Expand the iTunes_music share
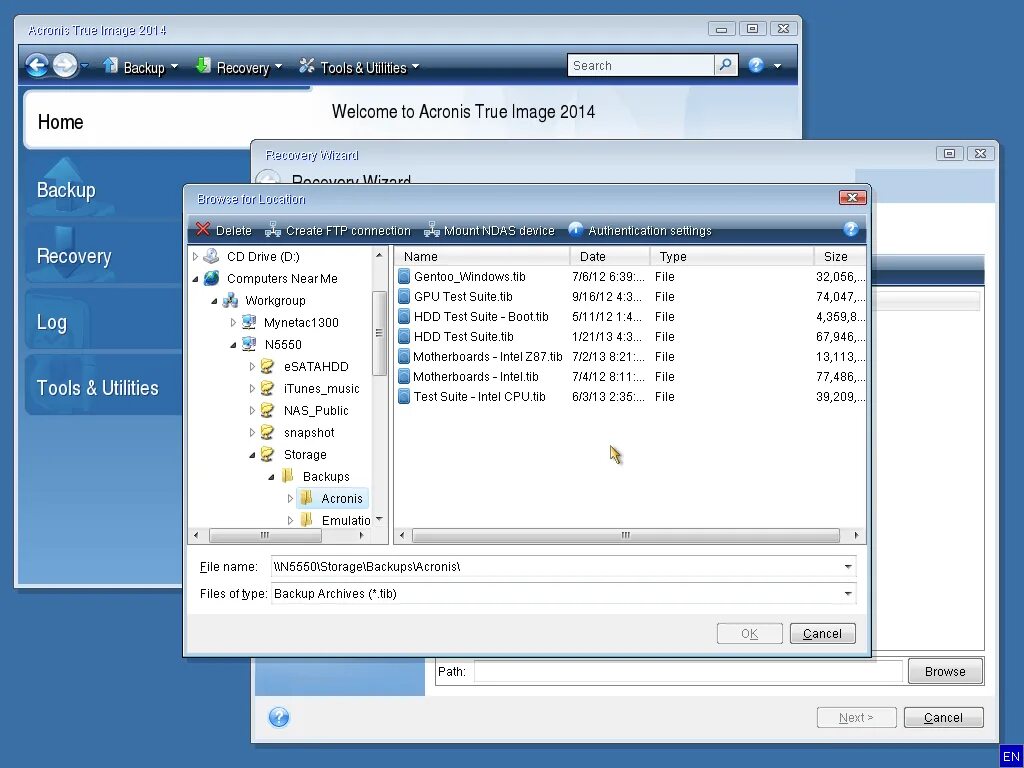The width and height of the screenshot is (1024, 768). click(x=252, y=389)
